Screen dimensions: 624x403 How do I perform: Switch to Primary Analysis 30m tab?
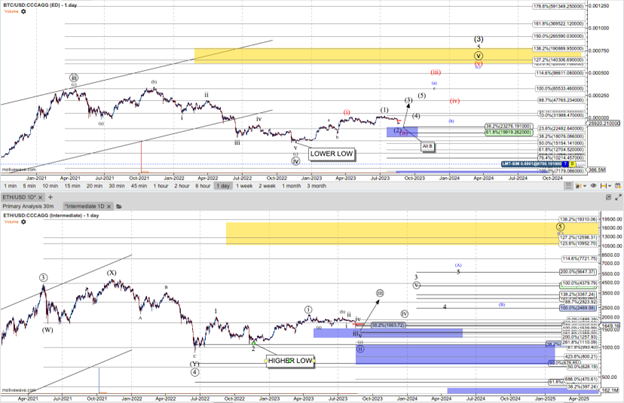pyautogui.click(x=27, y=207)
